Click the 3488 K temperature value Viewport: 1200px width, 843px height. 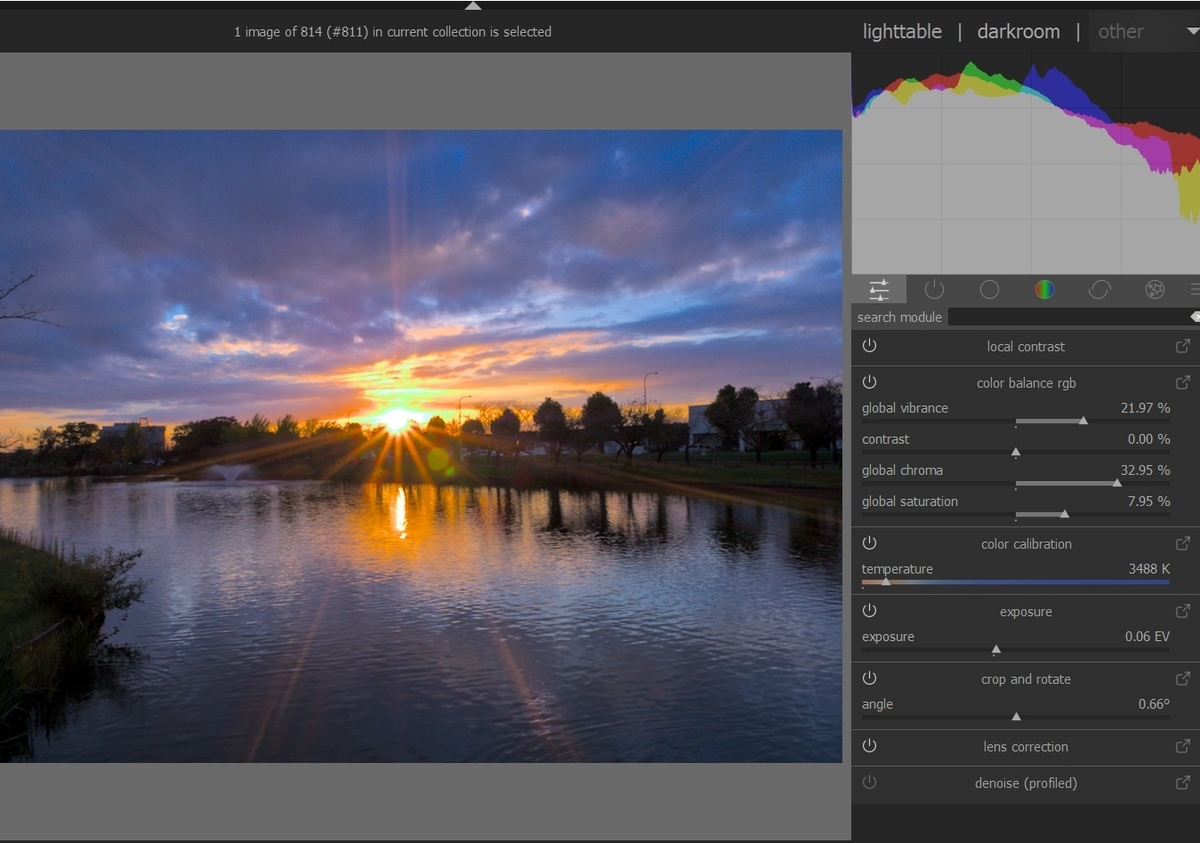pyautogui.click(x=1149, y=569)
